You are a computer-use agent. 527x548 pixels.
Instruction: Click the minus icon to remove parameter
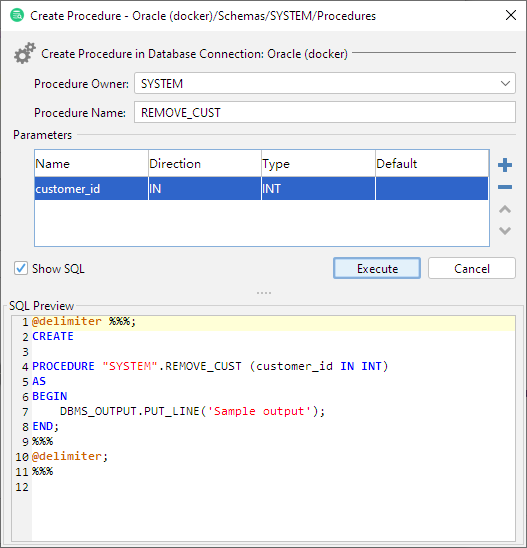click(x=505, y=187)
